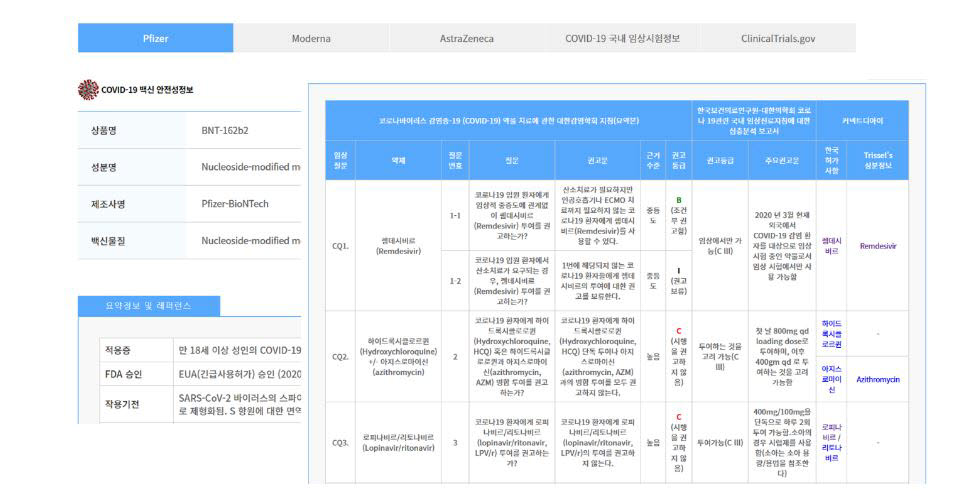974x499 pixels.
Task: Click the 렘데시비르 (Remdesivir) cell in 약제 column
Action: click(x=398, y=246)
